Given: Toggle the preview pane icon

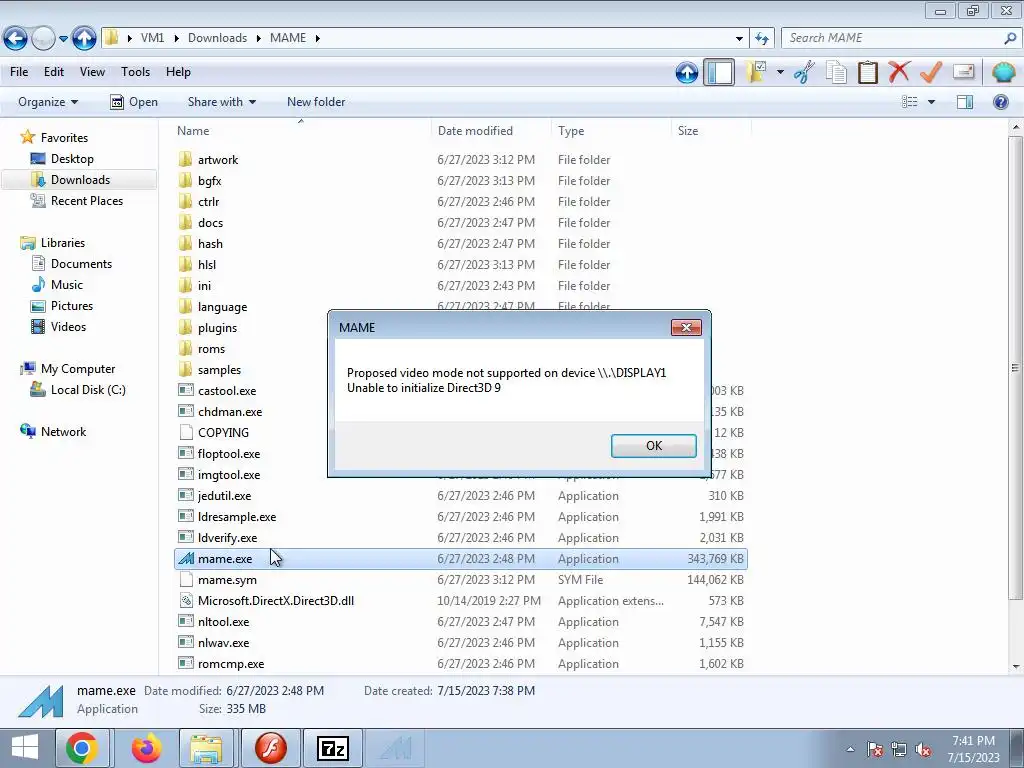Looking at the screenshot, I should [x=965, y=102].
